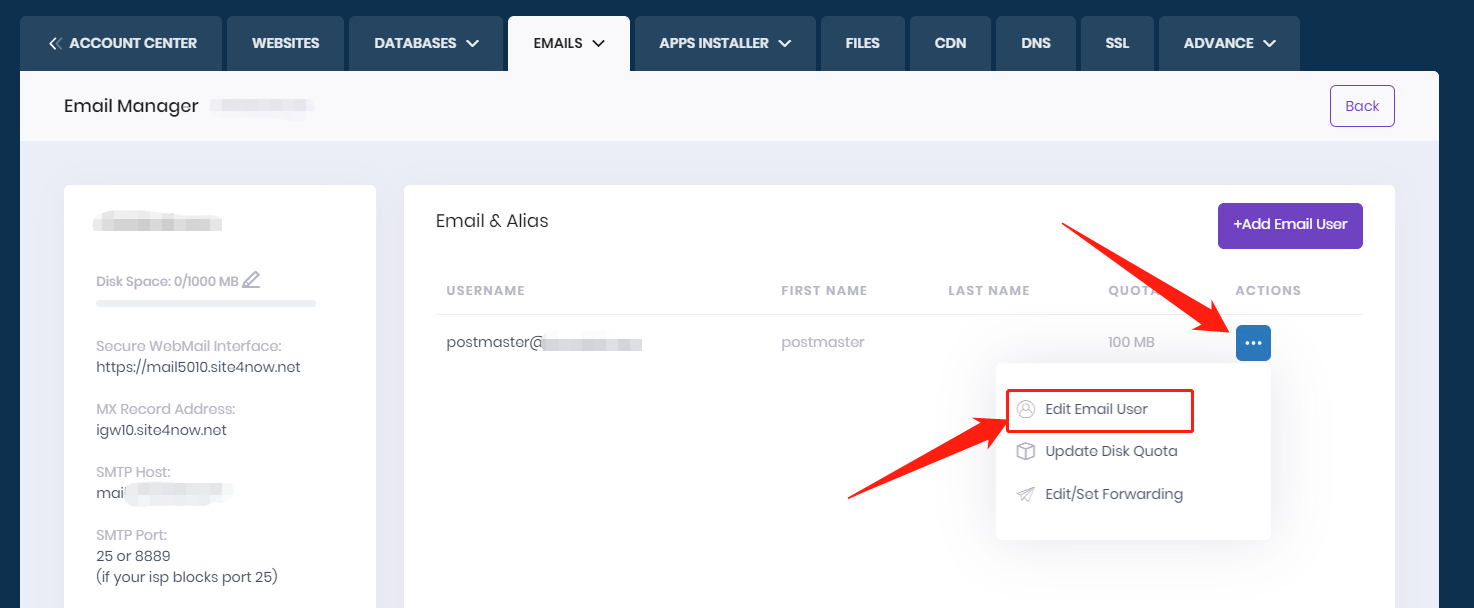
Task: Expand the Advance dropdown menu
Action: click(1229, 43)
